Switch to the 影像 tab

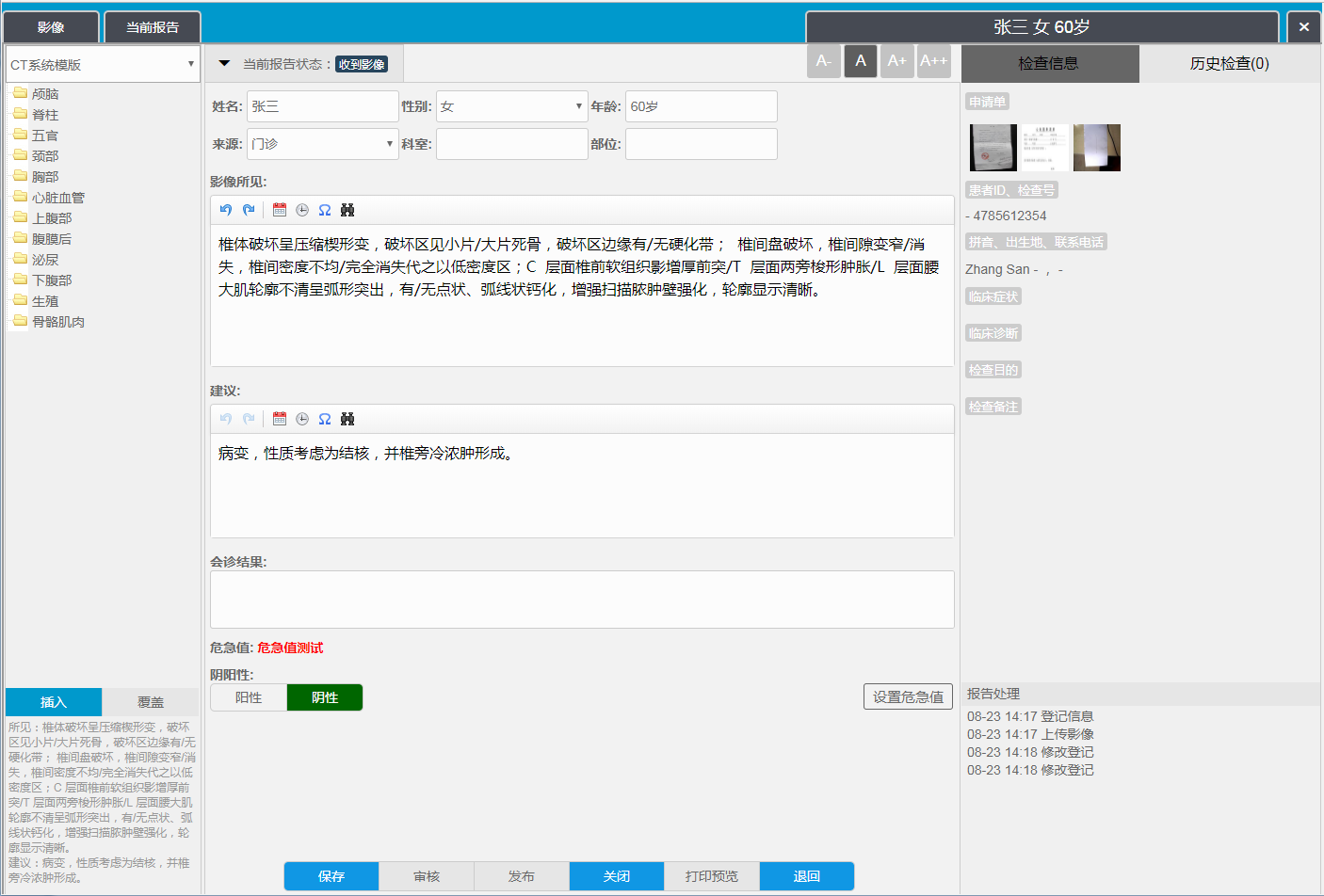point(51,27)
